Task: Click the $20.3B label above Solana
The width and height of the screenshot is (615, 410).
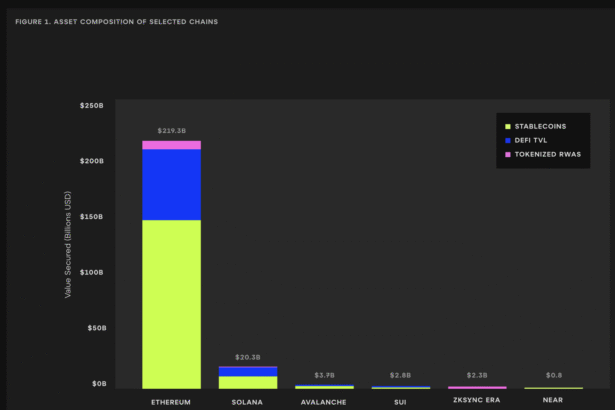Action: [x=248, y=357]
